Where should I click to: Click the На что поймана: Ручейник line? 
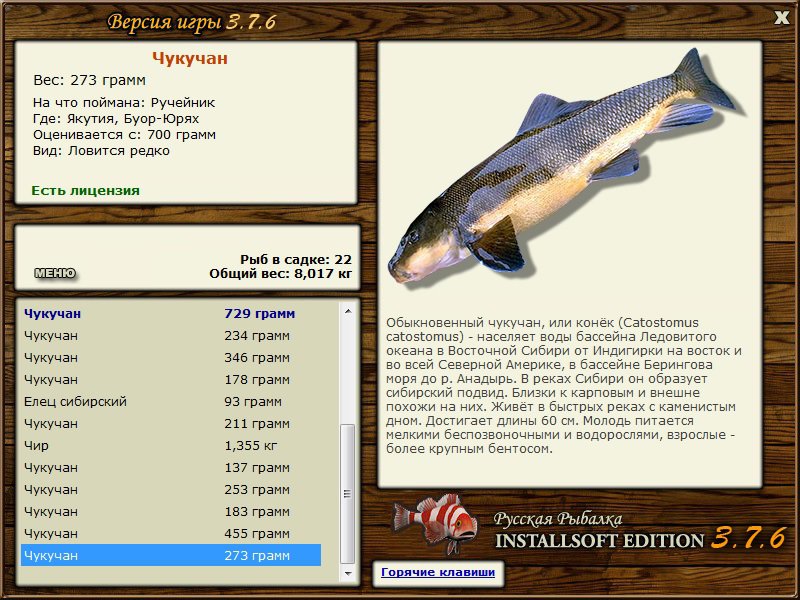click(124, 103)
